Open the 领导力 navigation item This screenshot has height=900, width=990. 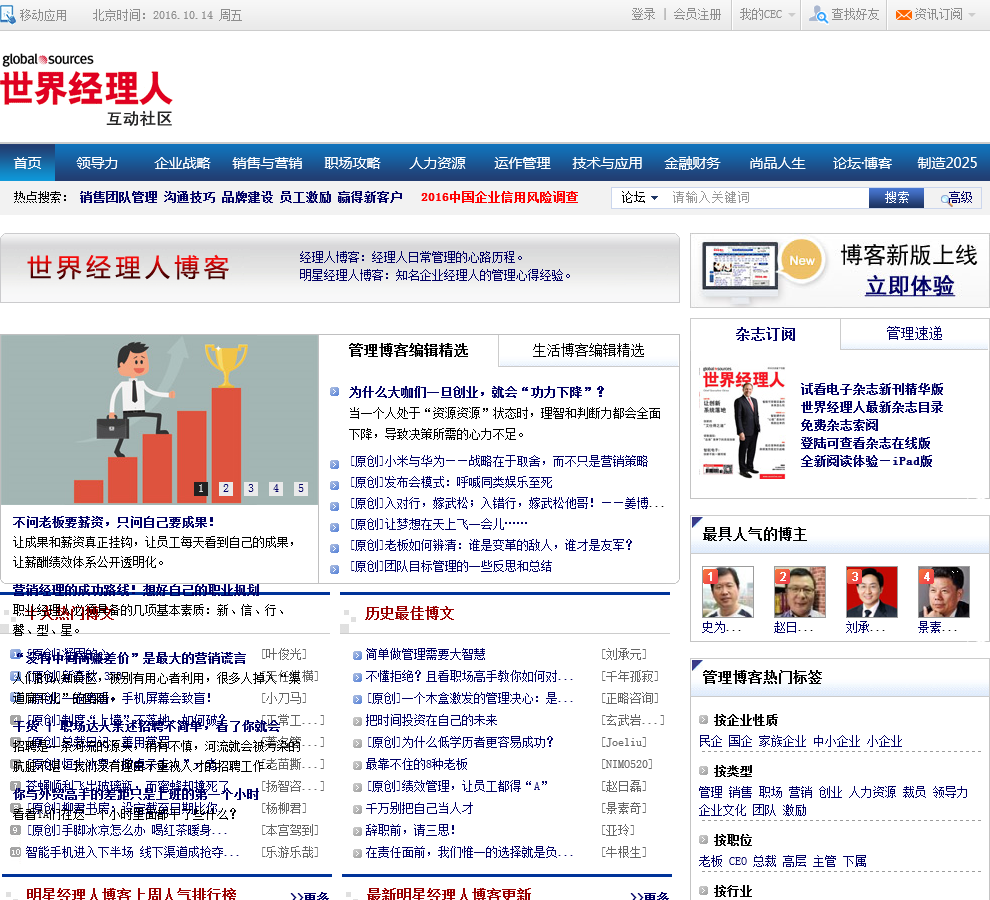pos(97,163)
